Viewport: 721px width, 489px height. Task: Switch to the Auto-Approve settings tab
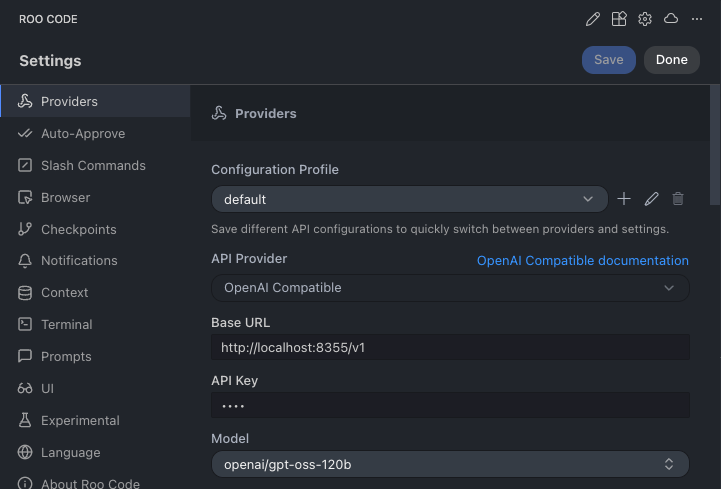point(83,134)
